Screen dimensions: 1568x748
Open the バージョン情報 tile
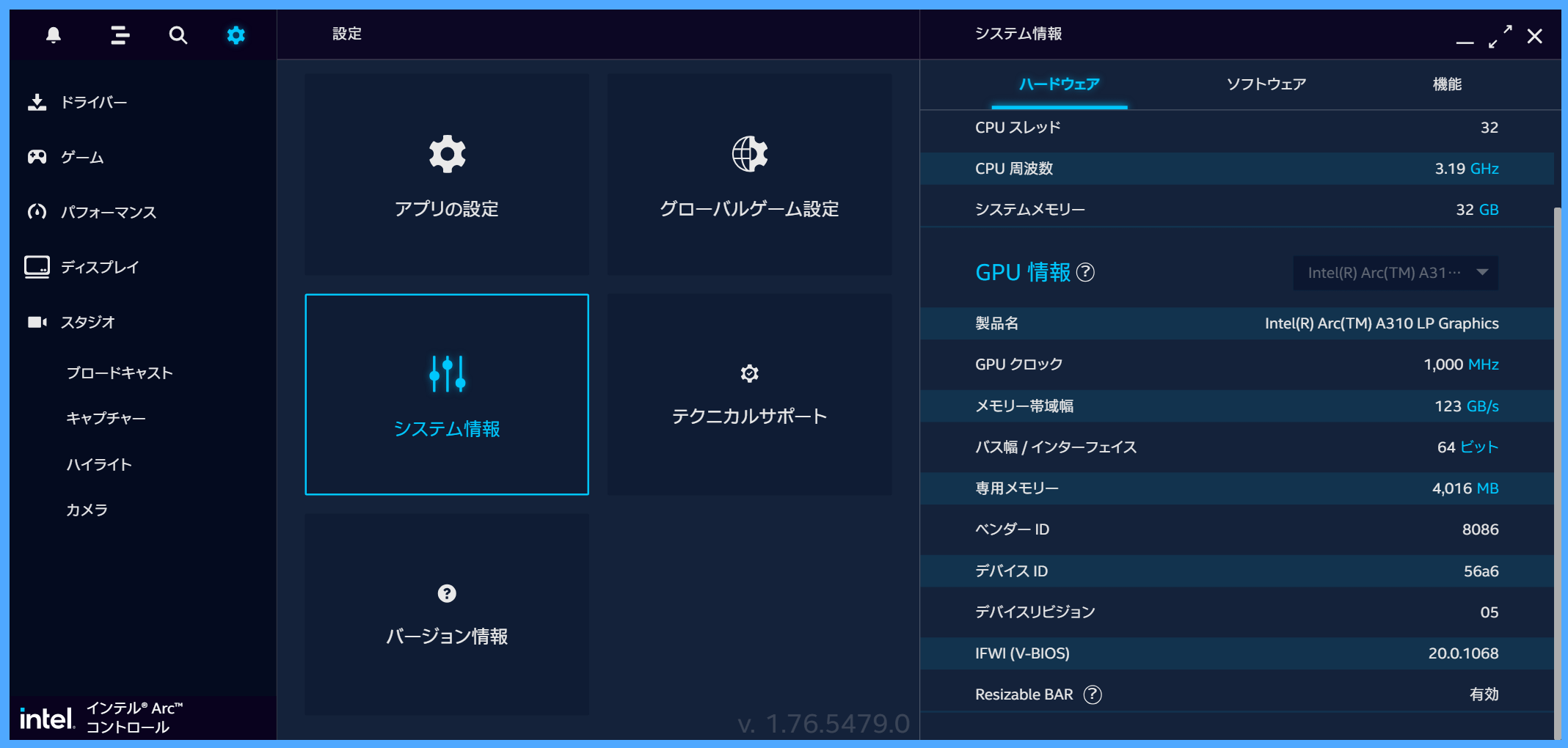point(447,615)
